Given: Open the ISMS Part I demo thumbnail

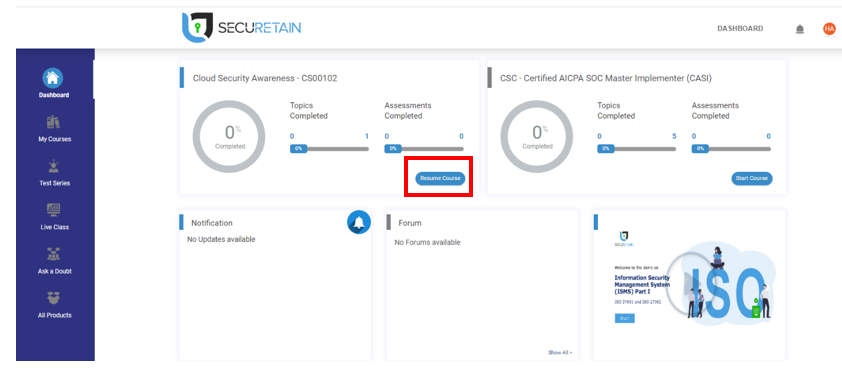Looking at the screenshot, I should [689, 285].
